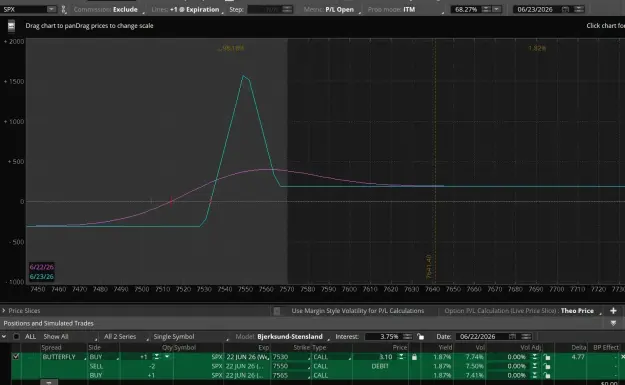Toggle Vol Adj lock on 7550 strike row

(x=547, y=366)
